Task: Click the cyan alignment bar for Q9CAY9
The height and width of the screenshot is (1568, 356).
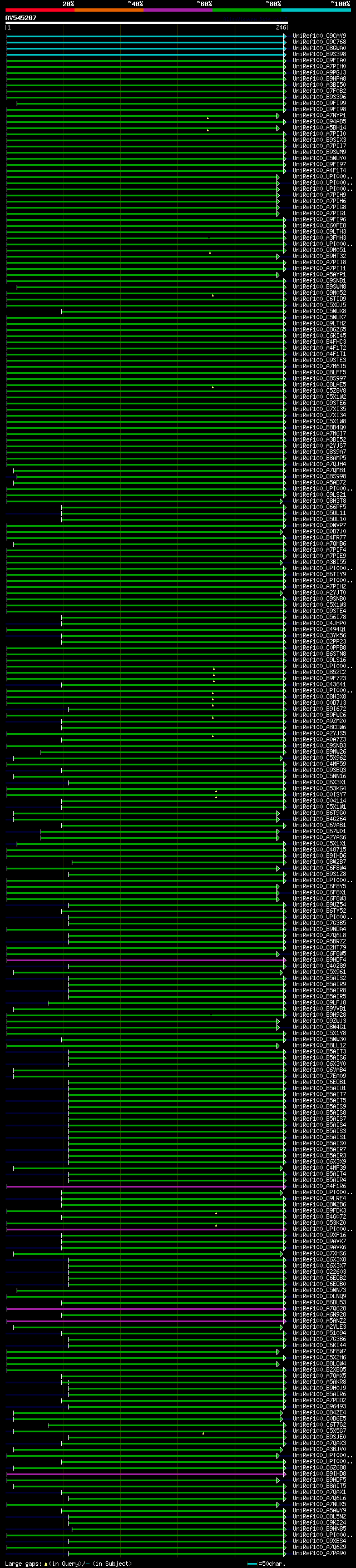Action: 146,36
